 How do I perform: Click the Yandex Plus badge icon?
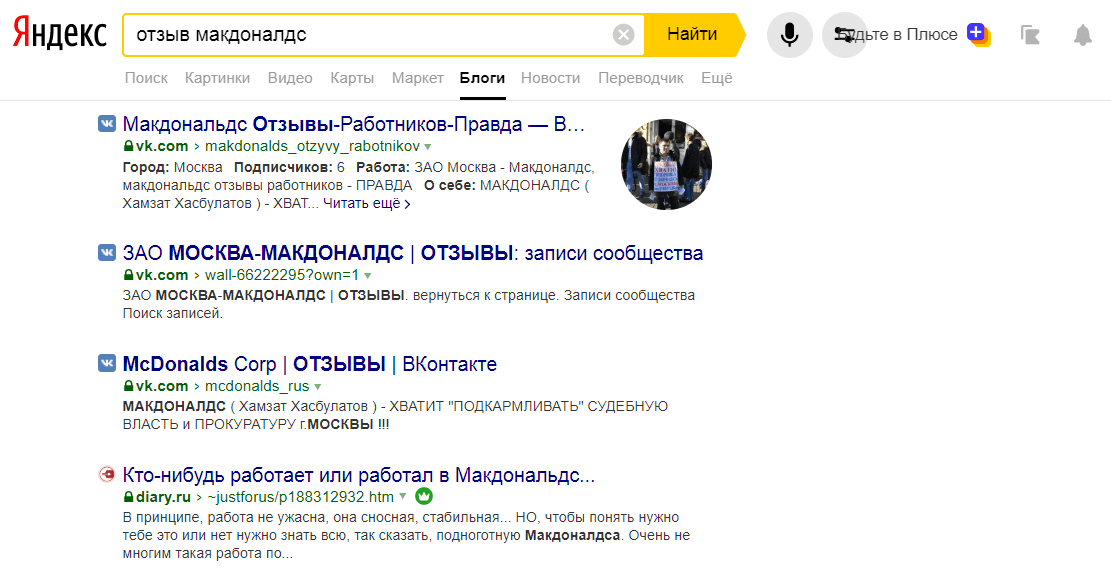[x=979, y=34]
